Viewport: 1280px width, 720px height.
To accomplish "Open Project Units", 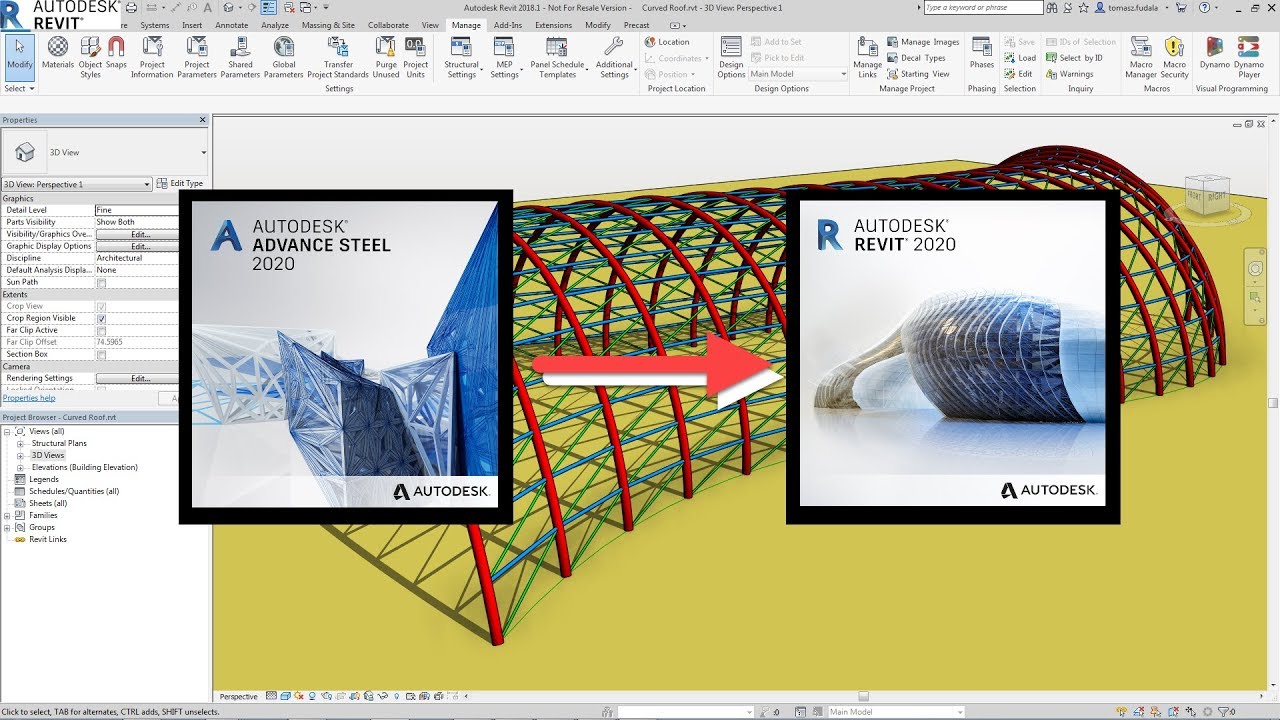I will 416,57.
